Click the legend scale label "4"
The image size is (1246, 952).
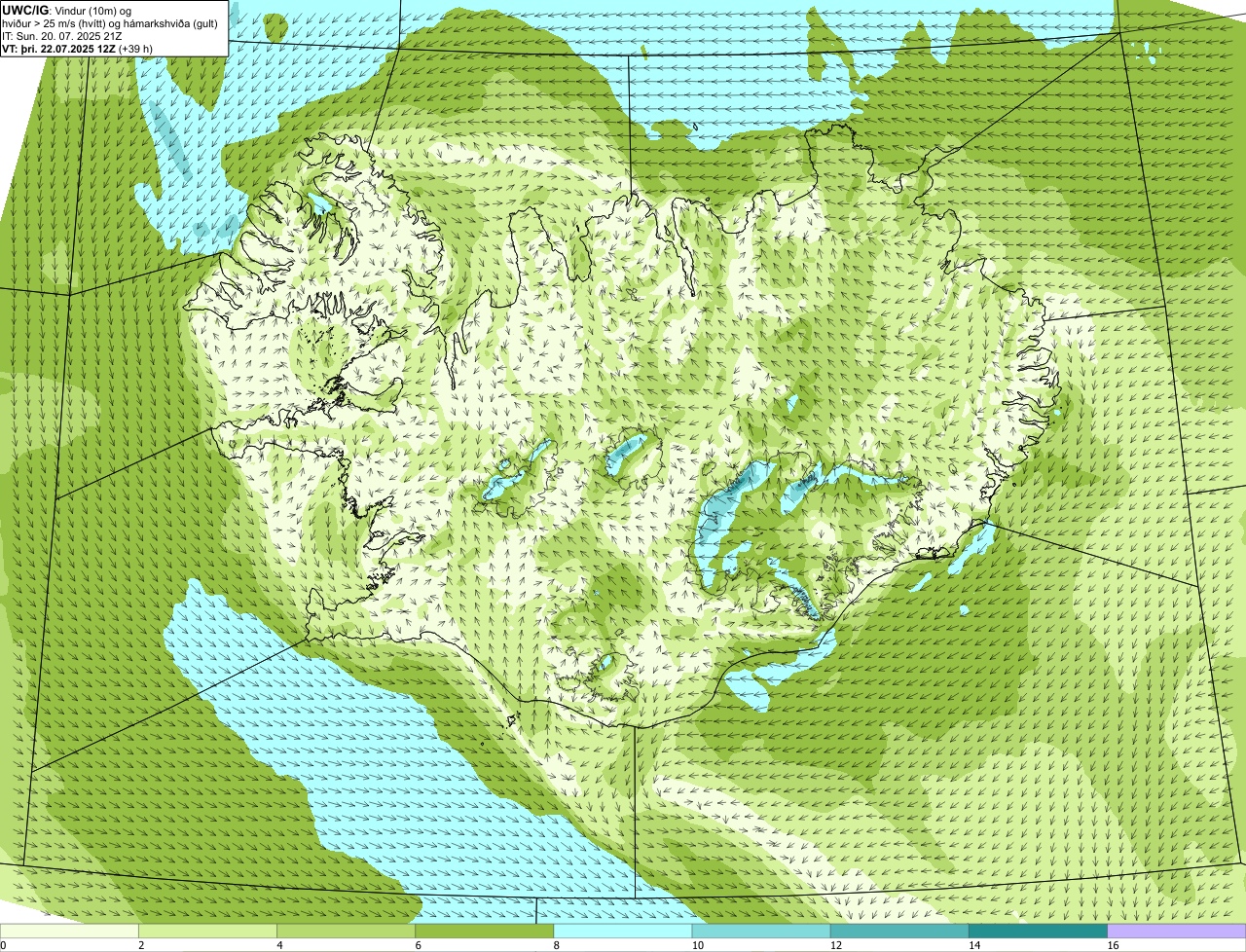click(279, 945)
